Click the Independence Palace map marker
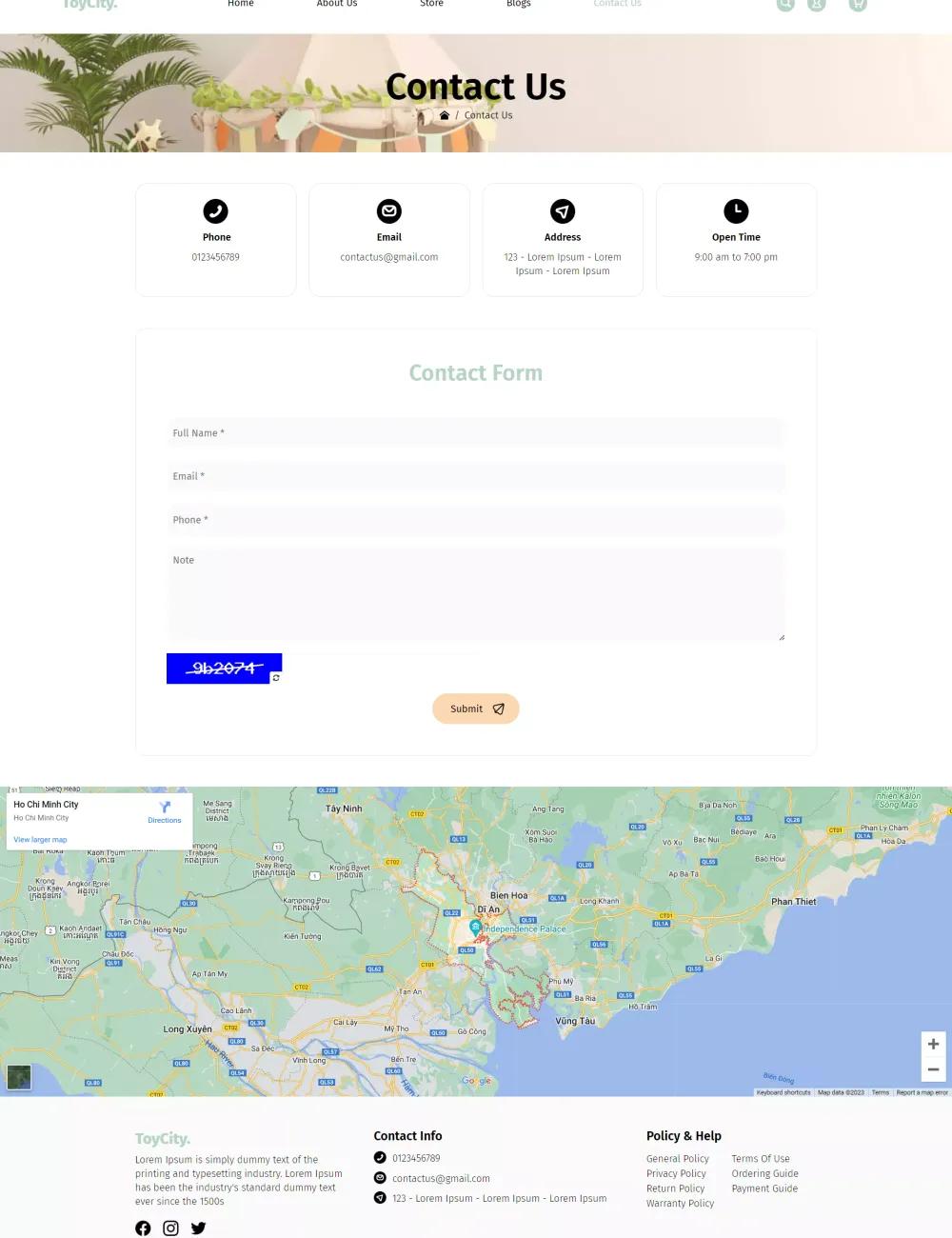952x1238 pixels. [x=475, y=927]
